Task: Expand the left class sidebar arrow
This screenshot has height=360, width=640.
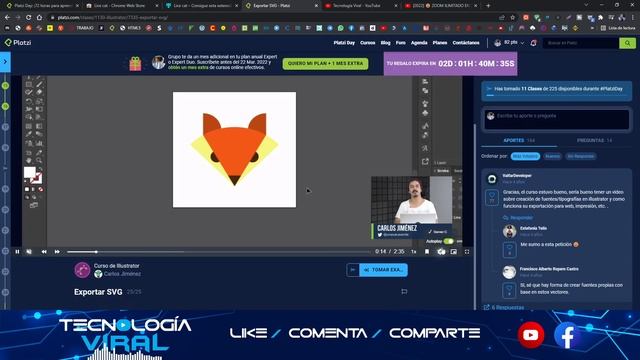Action: click(5, 62)
